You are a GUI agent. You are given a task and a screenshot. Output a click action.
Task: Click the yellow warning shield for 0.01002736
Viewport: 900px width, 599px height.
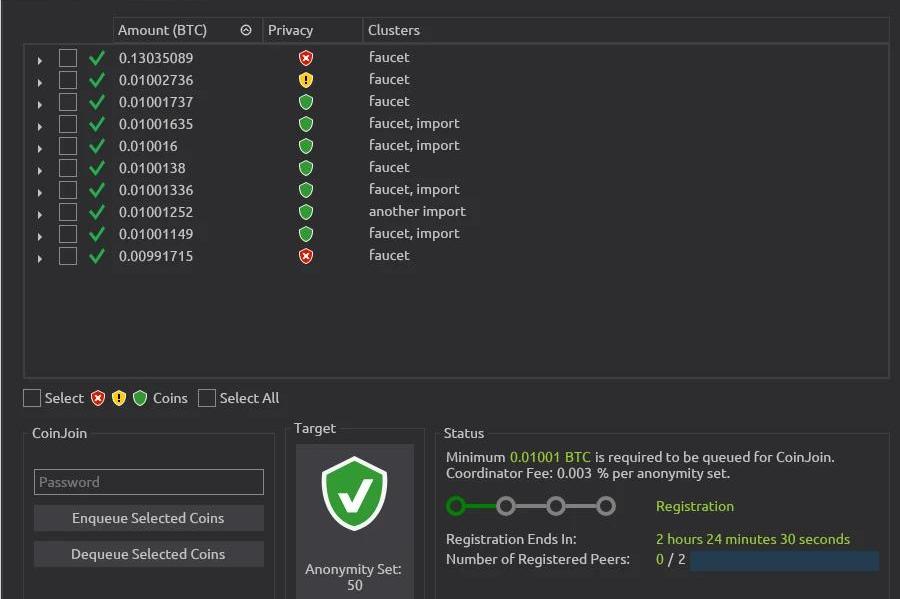tap(306, 80)
